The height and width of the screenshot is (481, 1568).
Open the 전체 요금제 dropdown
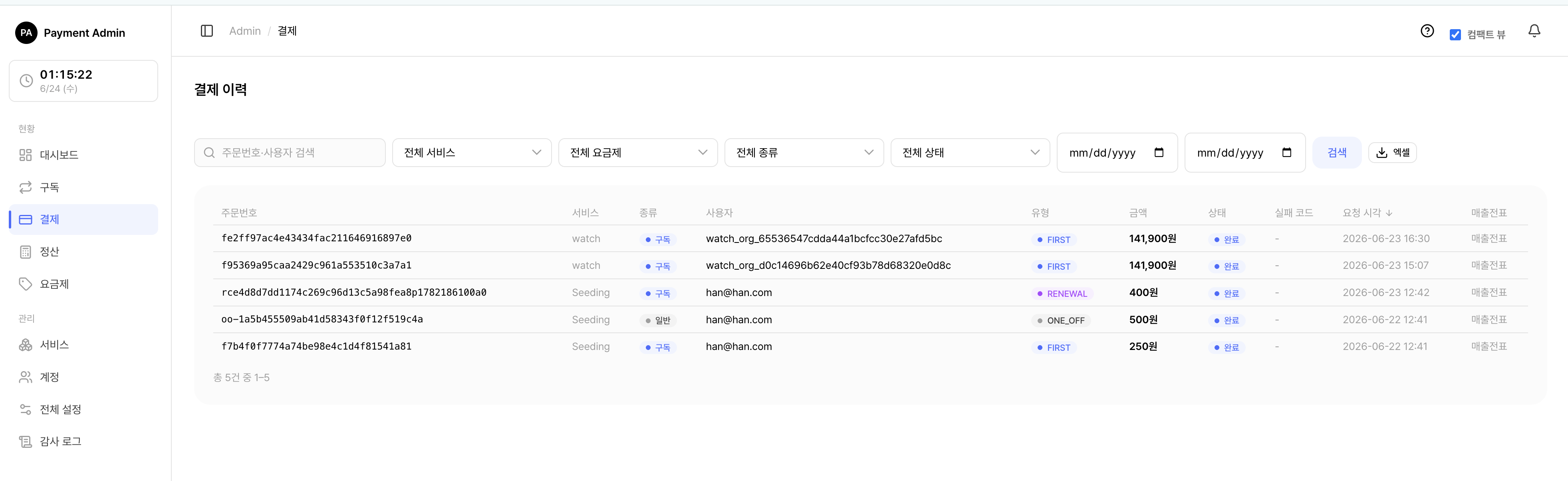point(638,153)
